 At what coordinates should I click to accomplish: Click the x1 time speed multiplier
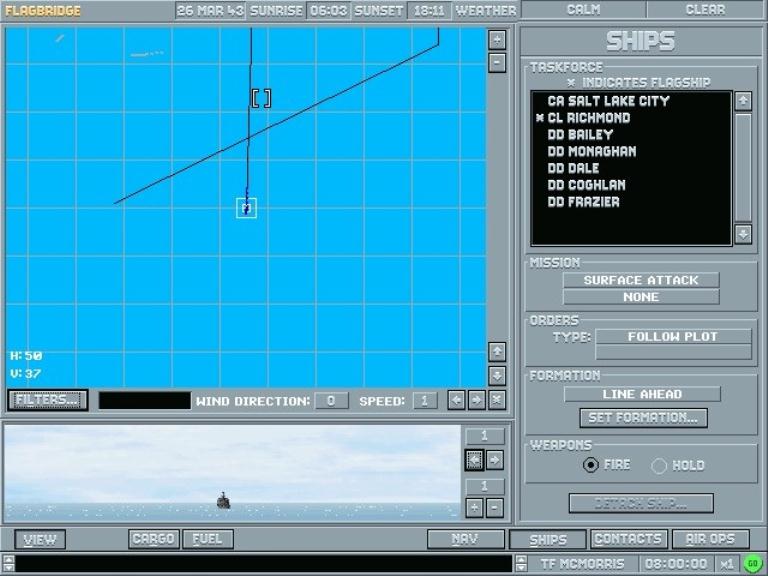[x=728, y=563]
